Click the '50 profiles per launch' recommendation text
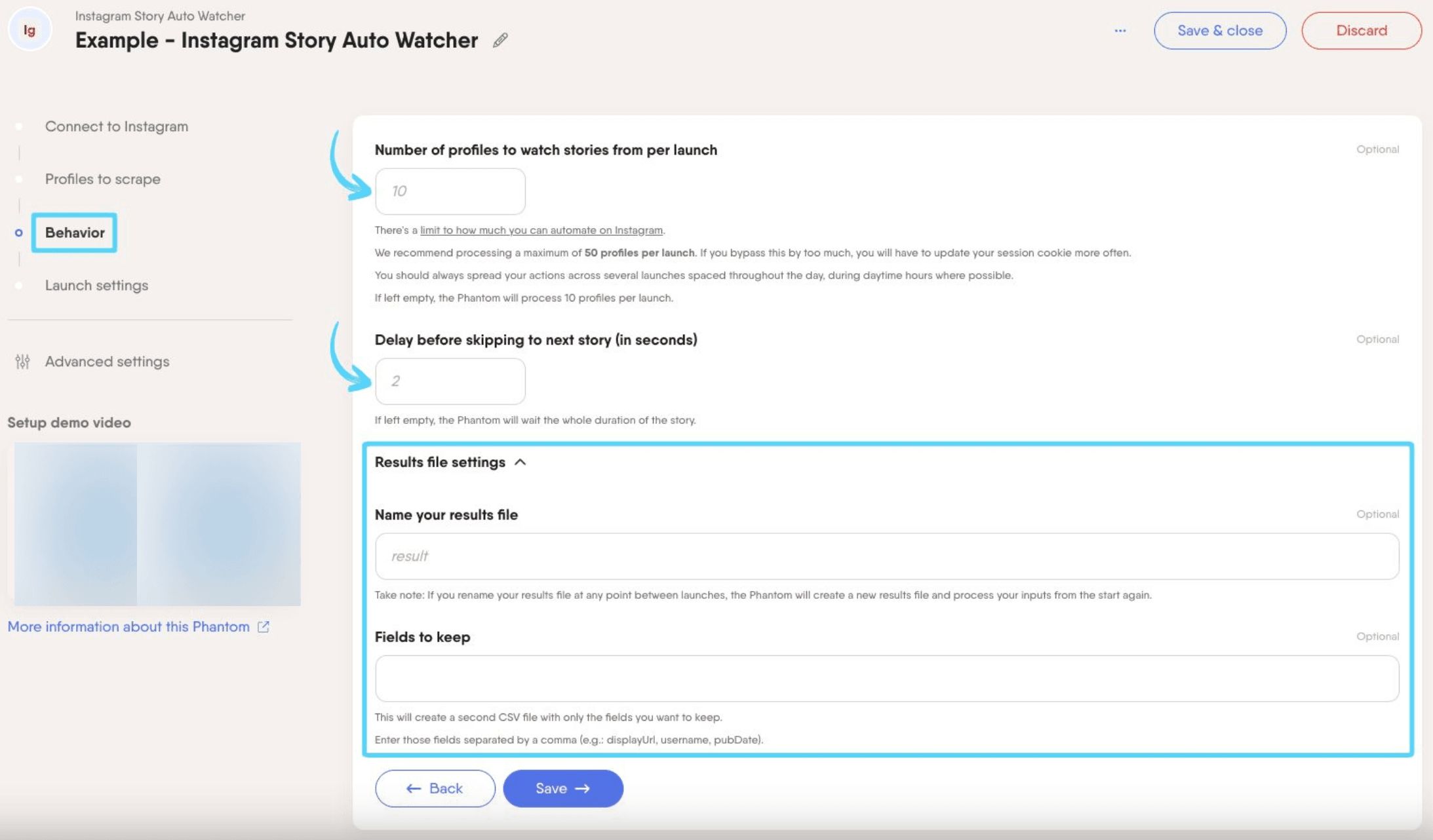This screenshot has height=840, width=1433. 639,253
